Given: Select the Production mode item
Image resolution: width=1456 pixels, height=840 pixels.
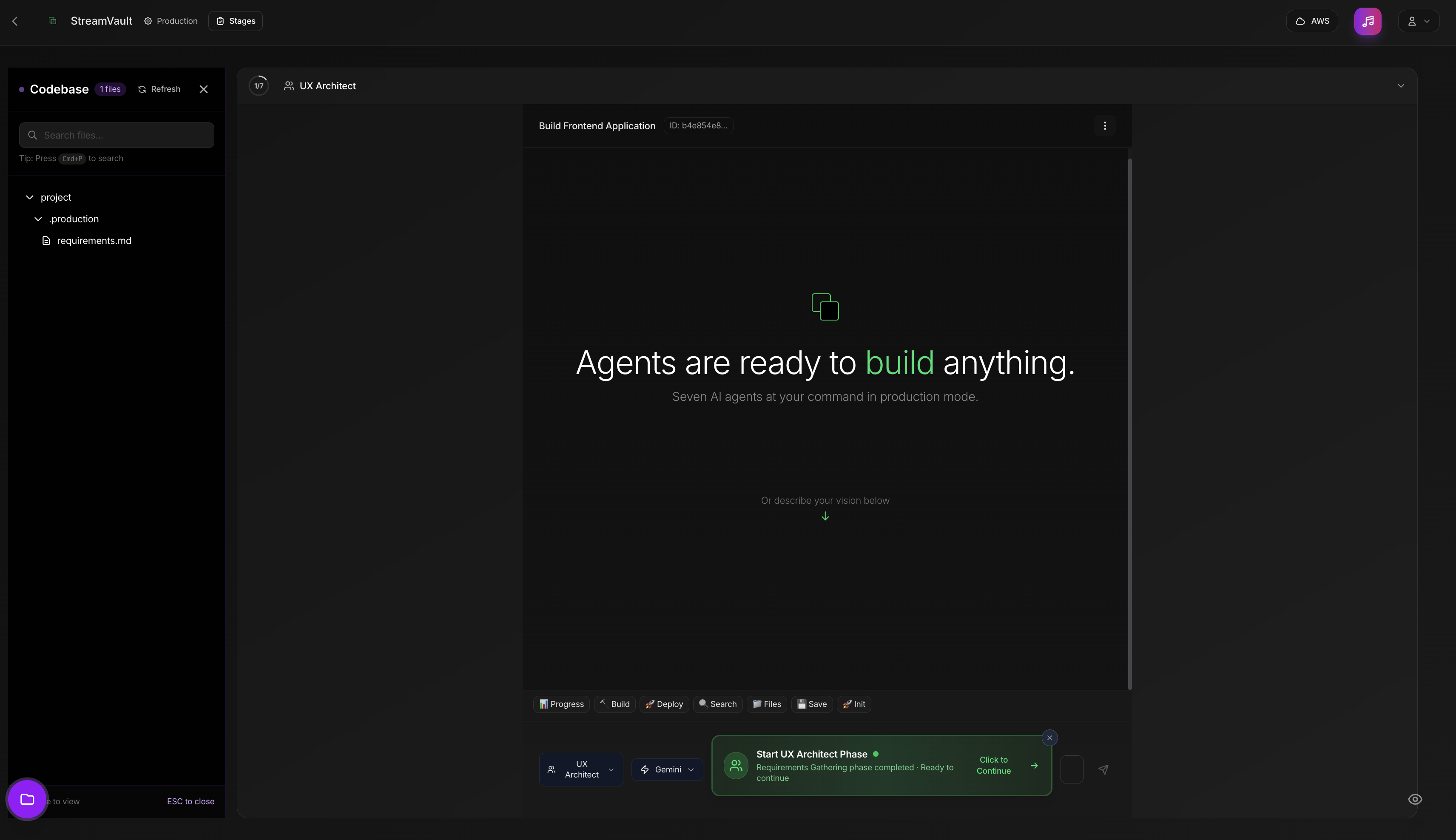Looking at the screenshot, I should [171, 21].
